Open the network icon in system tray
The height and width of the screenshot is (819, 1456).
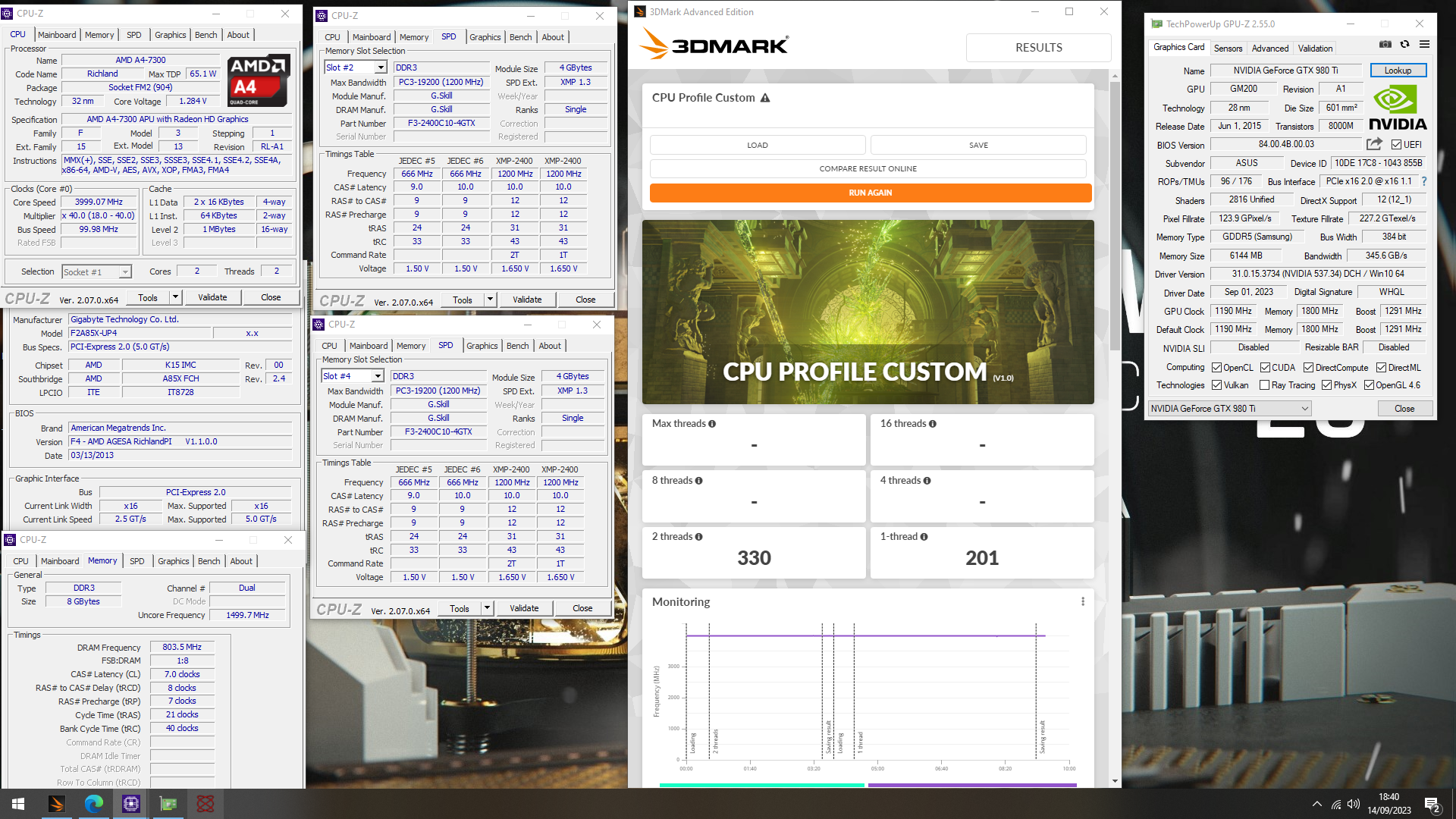(x=1335, y=805)
